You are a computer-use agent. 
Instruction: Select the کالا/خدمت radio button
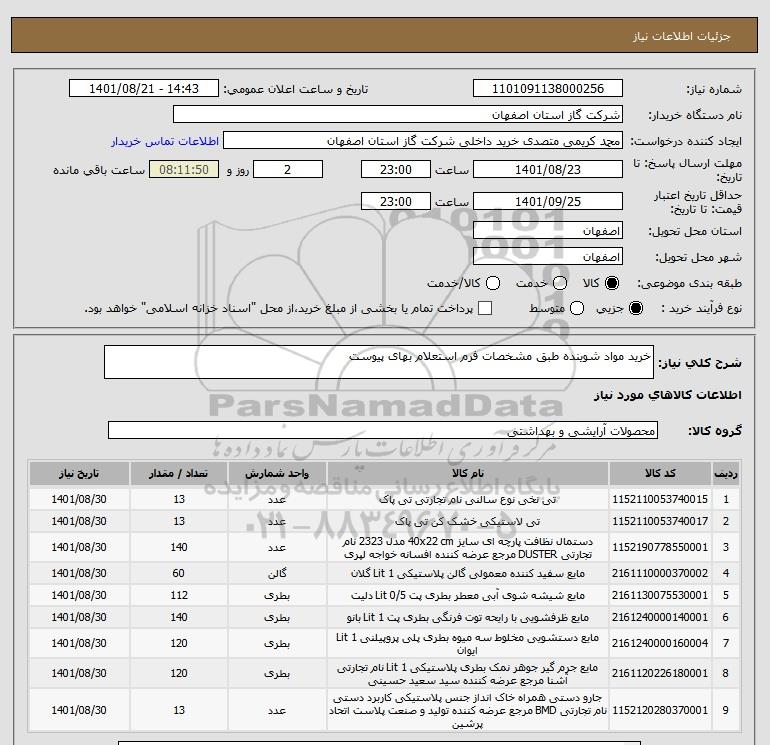(493, 283)
